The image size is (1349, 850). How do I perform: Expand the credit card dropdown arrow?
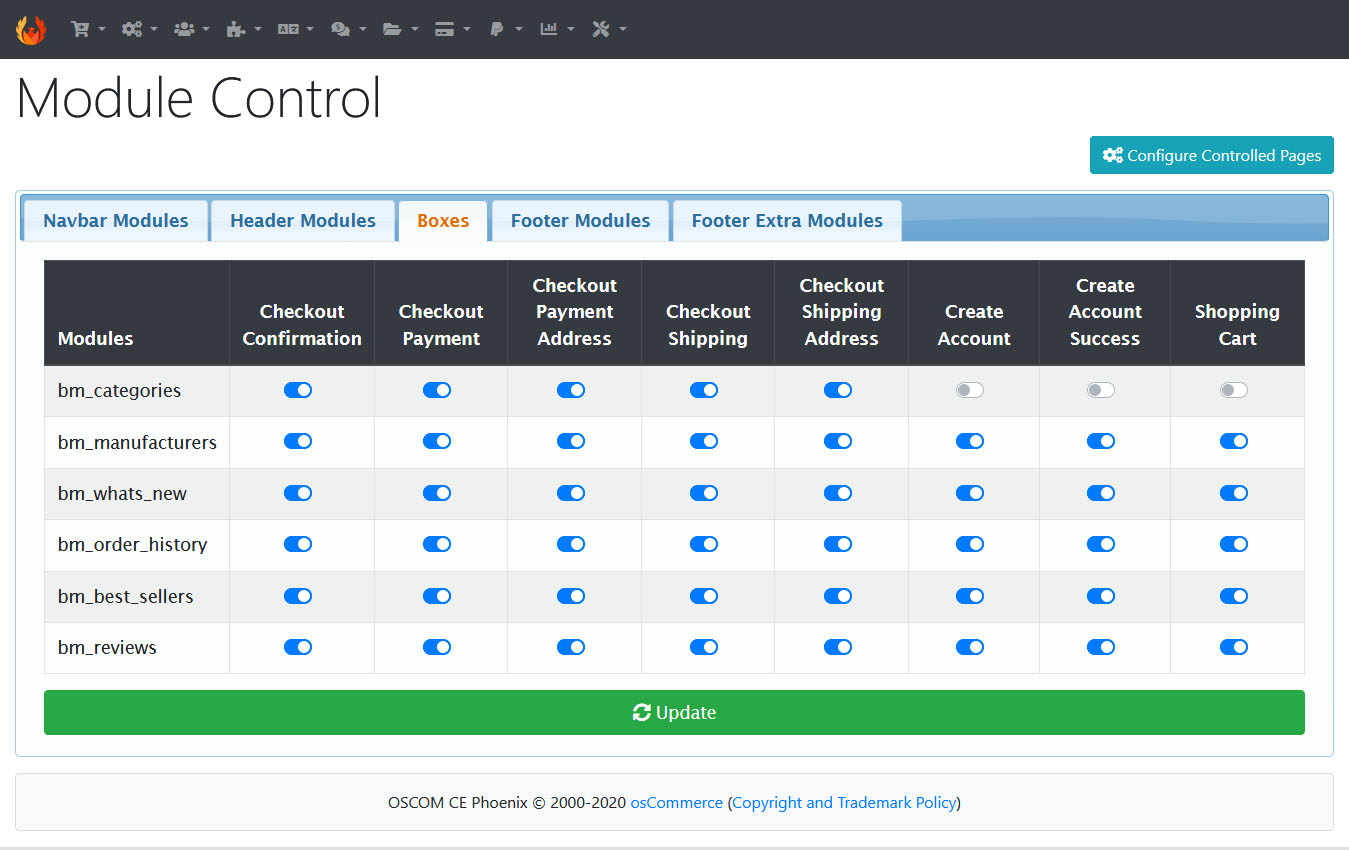[467, 29]
